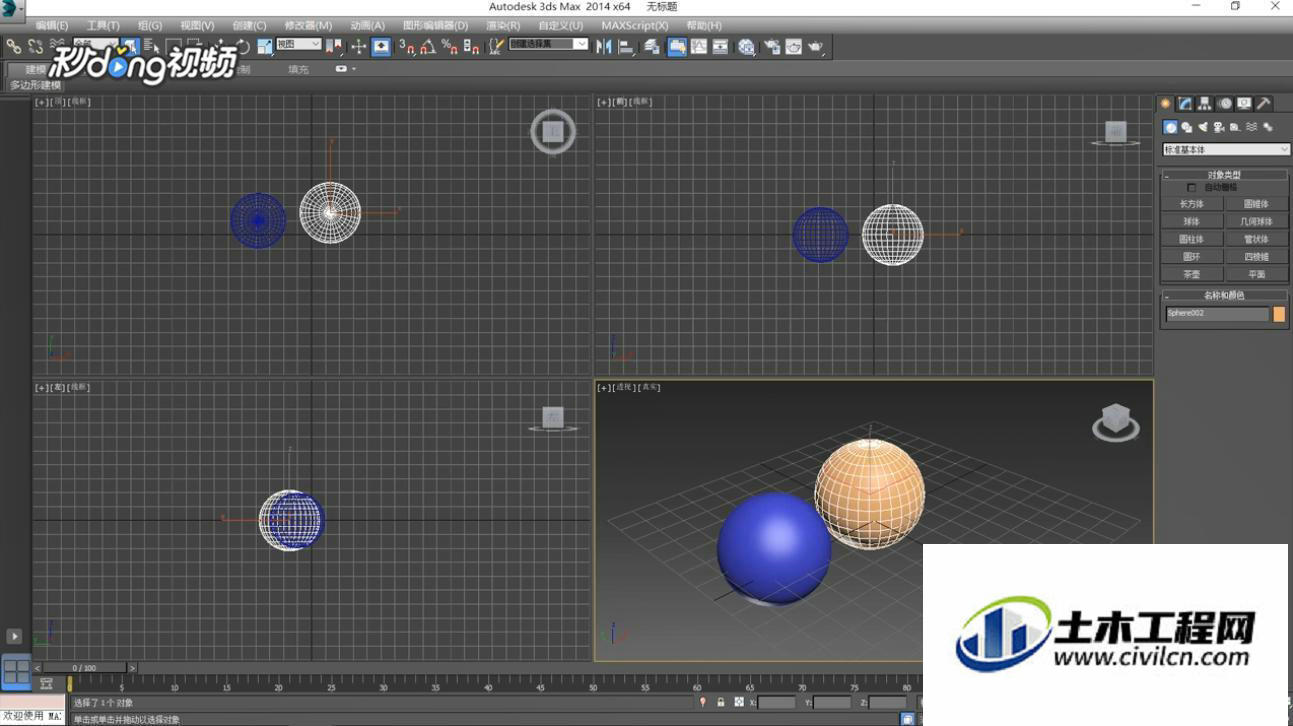Select the Cameras category icon
Image resolution: width=1293 pixels, height=726 pixels.
[1219, 127]
